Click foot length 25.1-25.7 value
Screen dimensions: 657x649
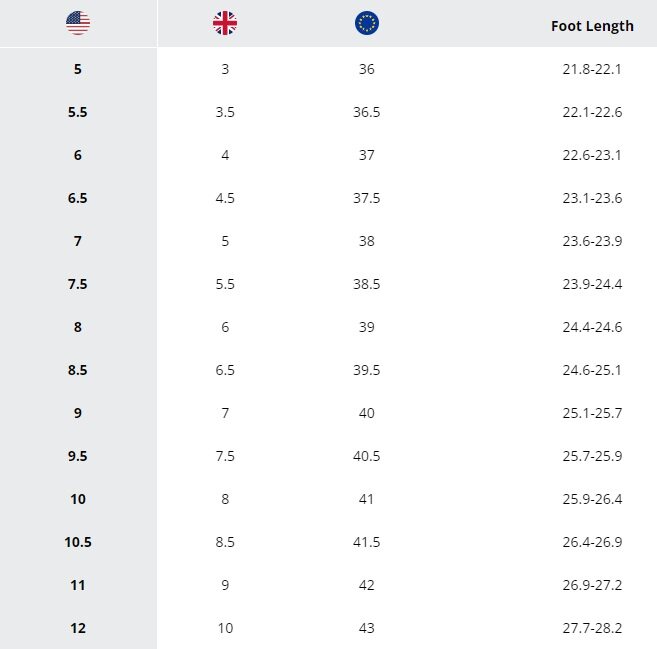click(592, 413)
